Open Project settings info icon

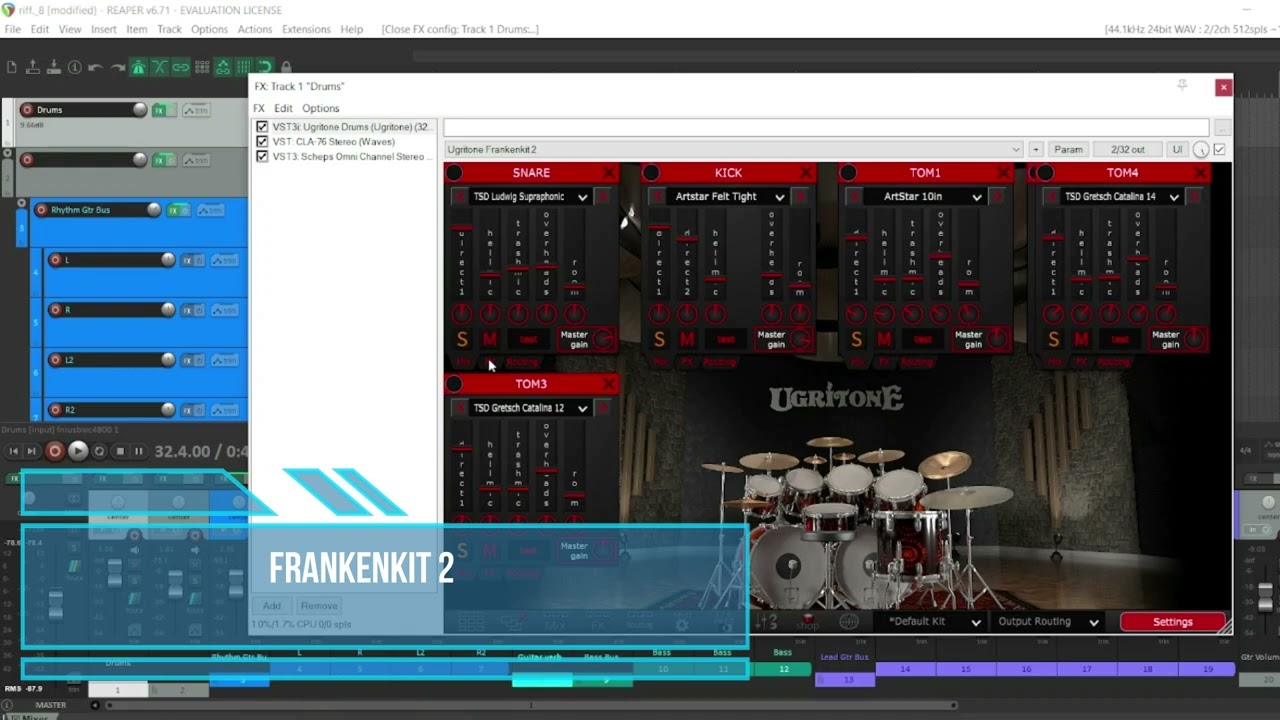pyautogui.click(x=74, y=67)
